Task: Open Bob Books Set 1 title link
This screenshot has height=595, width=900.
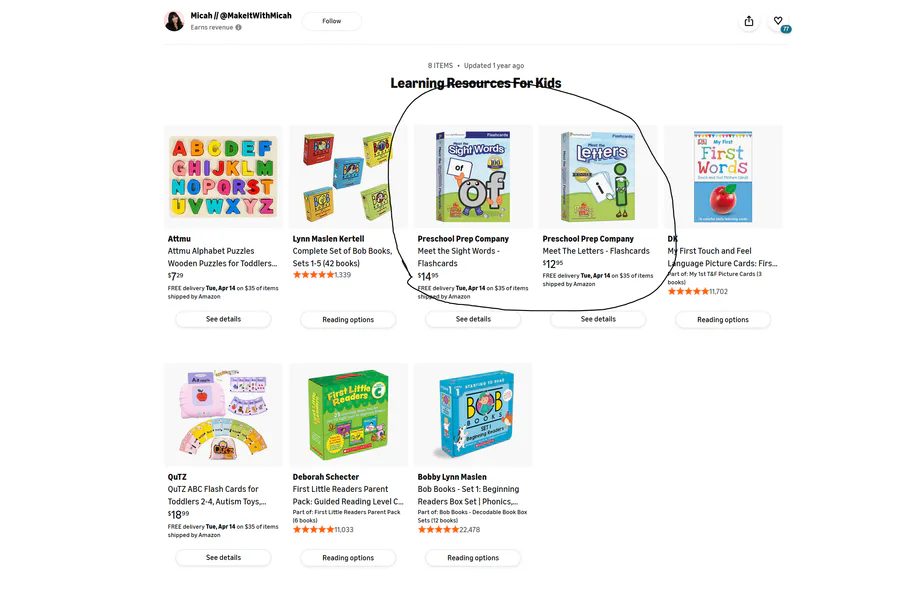Action: pos(468,496)
